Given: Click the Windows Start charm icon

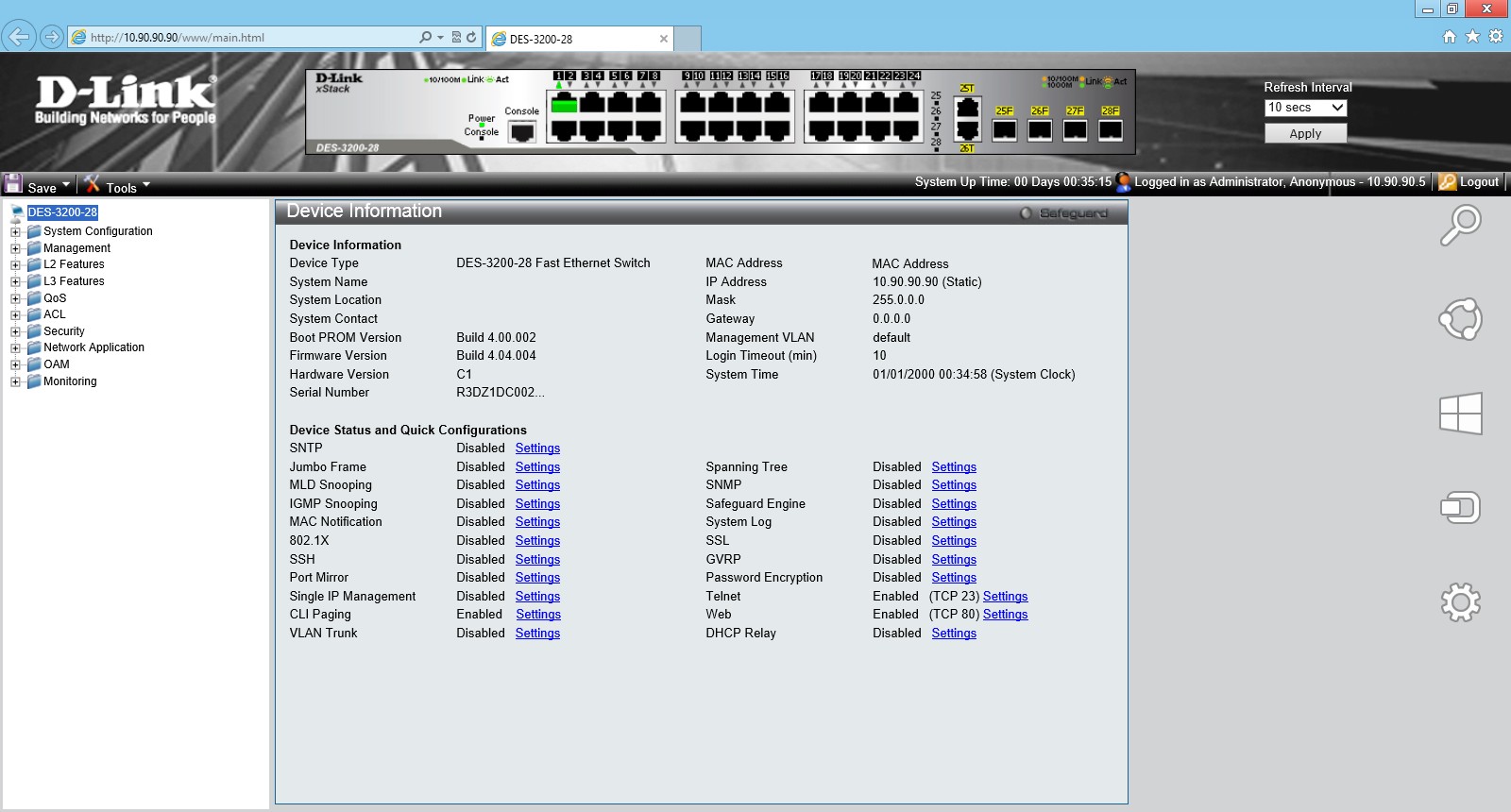Looking at the screenshot, I should pos(1460,414).
